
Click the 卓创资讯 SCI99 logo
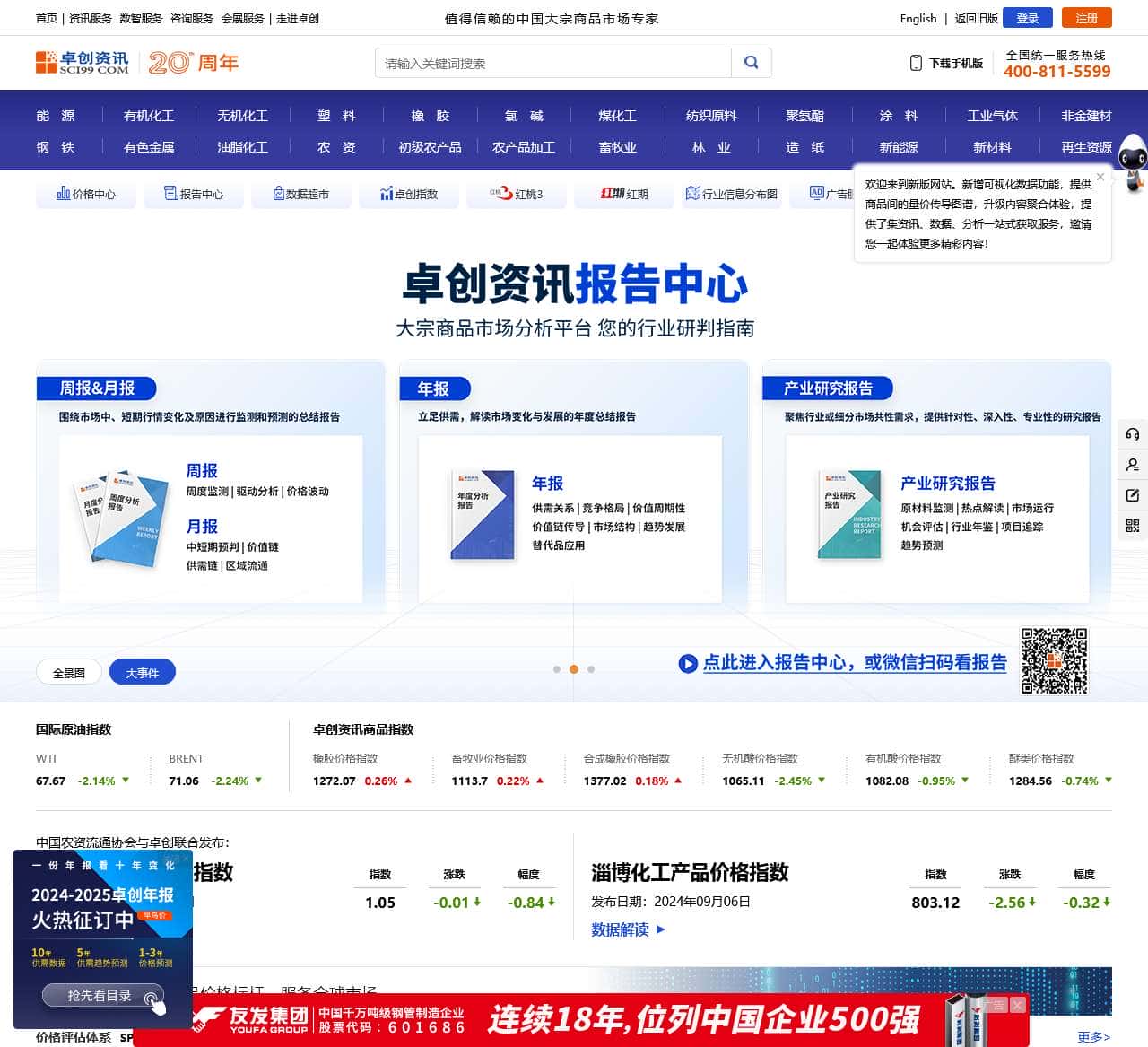[x=83, y=63]
